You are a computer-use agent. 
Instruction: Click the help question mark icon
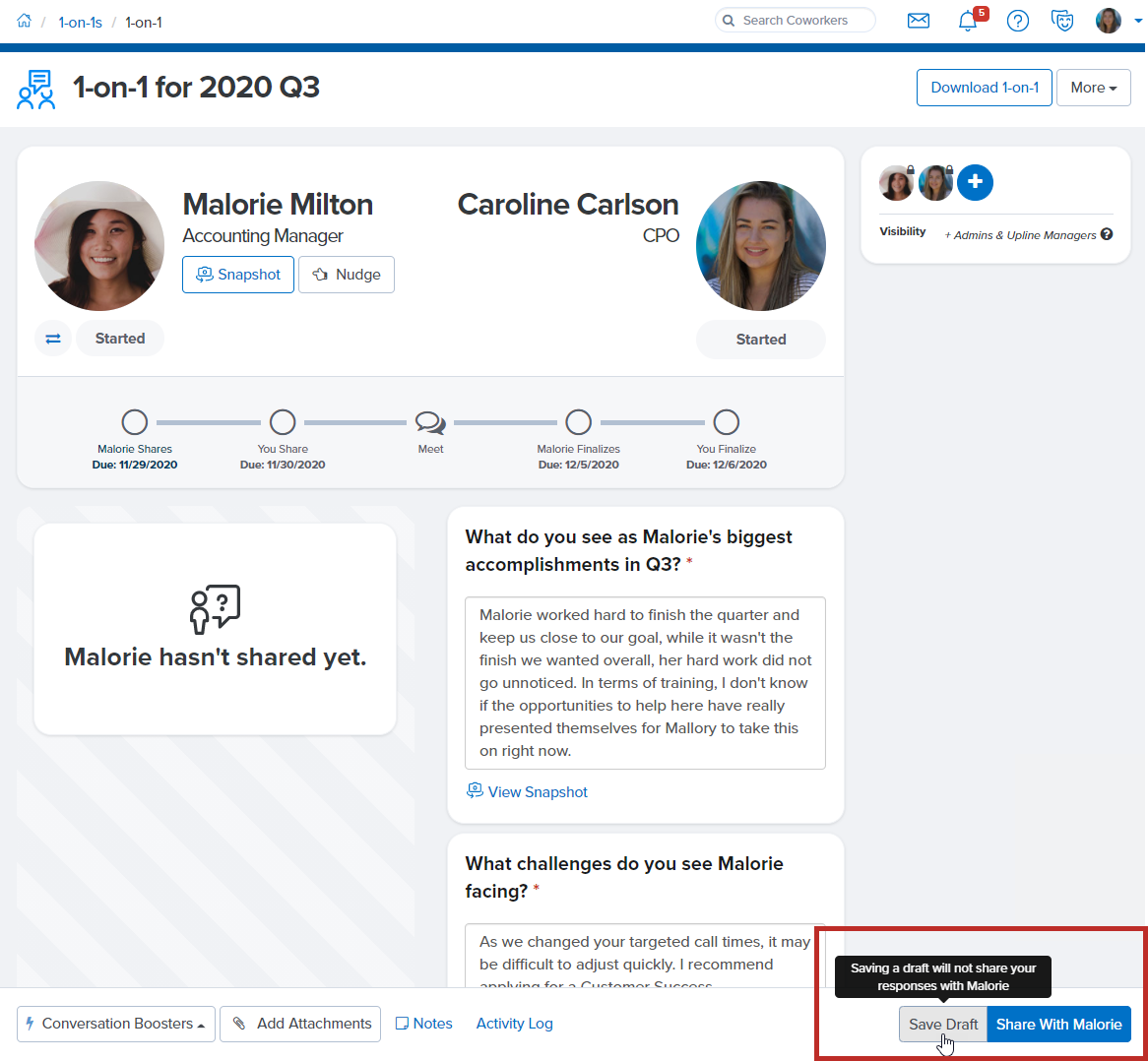(x=1018, y=21)
